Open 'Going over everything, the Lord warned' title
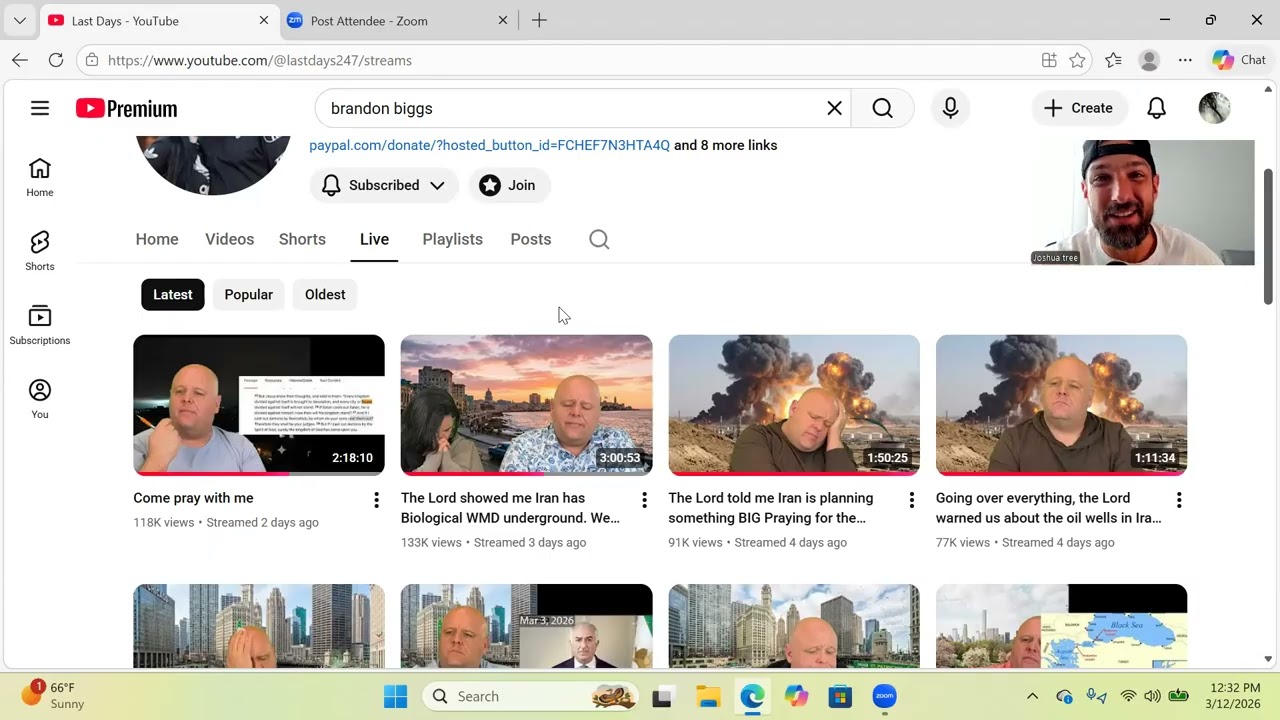This screenshot has width=1280, height=720. [1048, 508]
